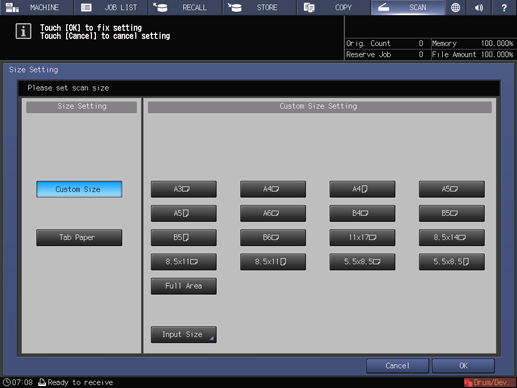Open help with the question mark icon
The width and height of the screenshot is (517, 388).
pos(504,7)
